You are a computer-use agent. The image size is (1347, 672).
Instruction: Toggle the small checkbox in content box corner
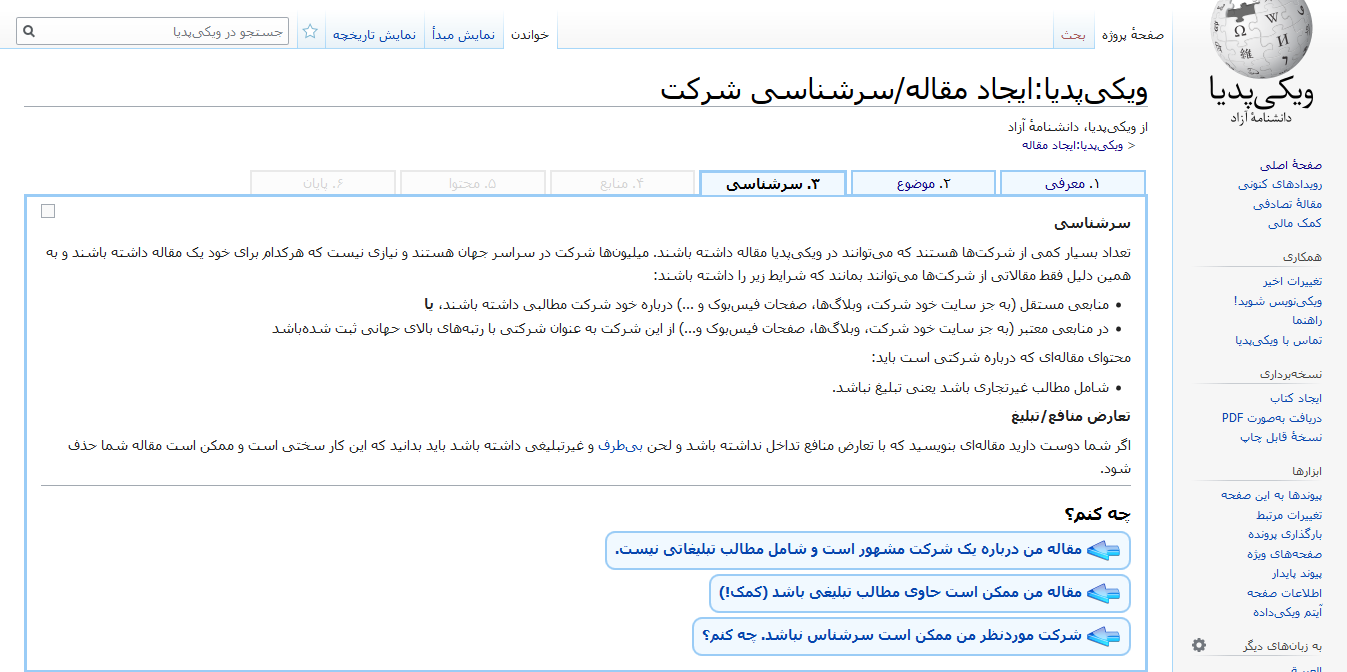point(48,211)
